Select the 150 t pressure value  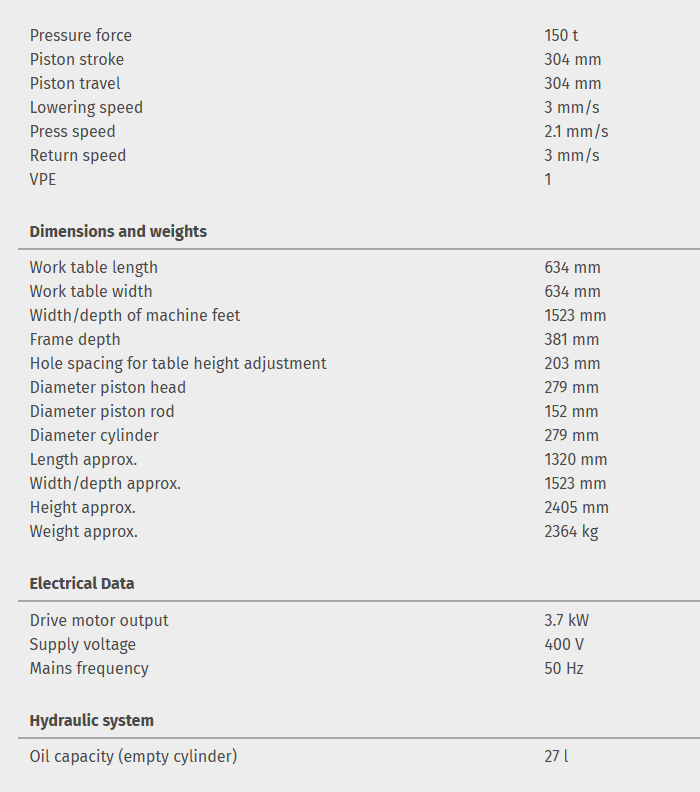pyautogui.click(x=561, y=35)
